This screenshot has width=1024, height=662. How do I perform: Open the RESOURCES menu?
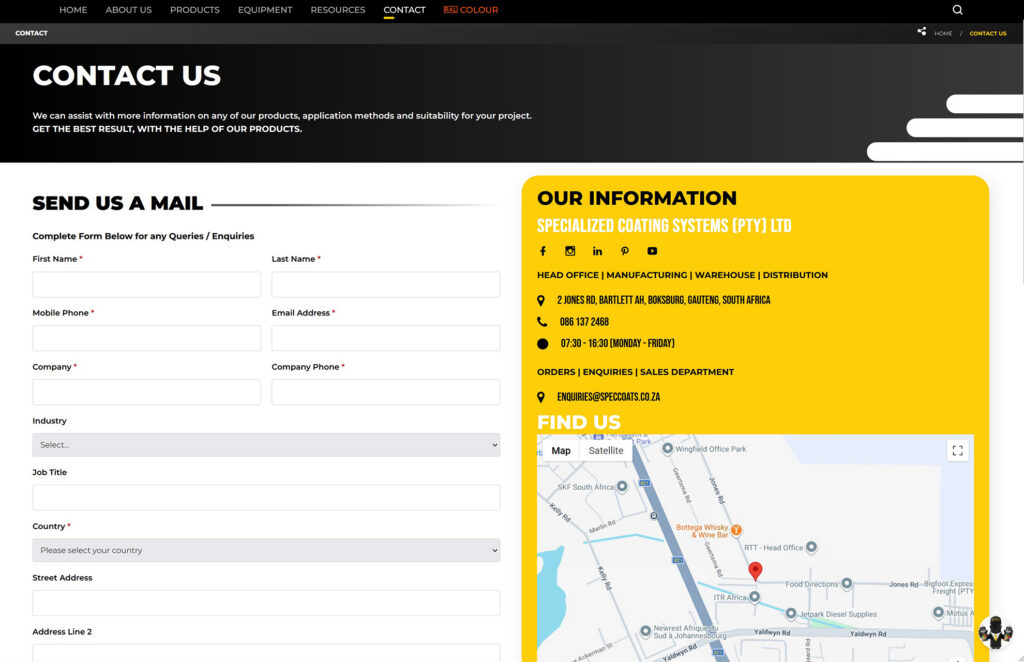point(338,10)
